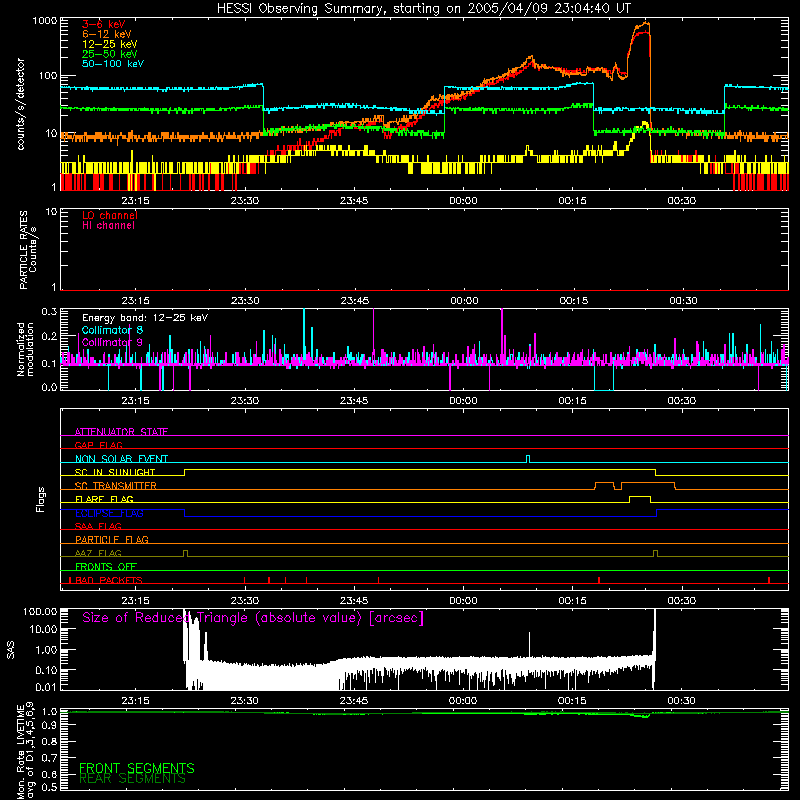This screenshot has height=800, width=800.
Task: Click the SC TRANSMITTER flag label
Action: point(116,486)
